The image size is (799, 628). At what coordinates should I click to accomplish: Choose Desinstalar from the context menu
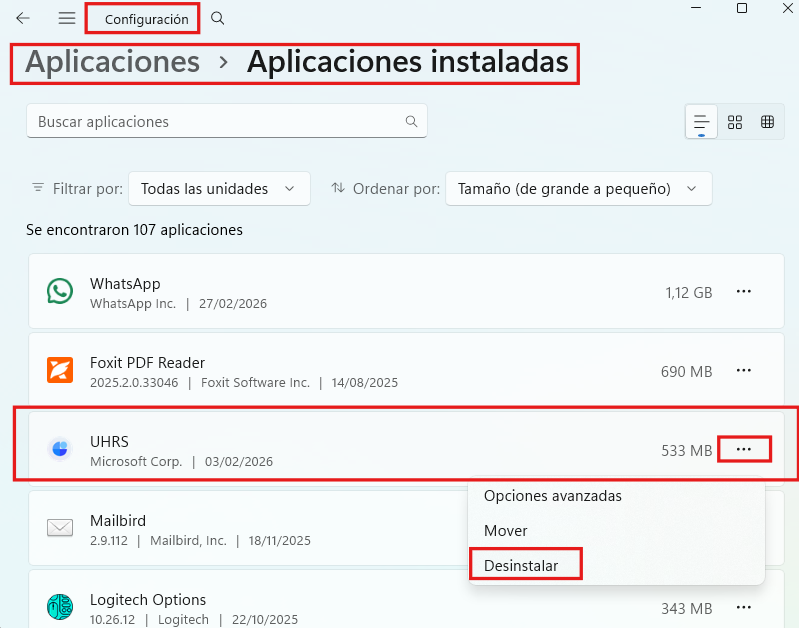click(x=521, y=565)
